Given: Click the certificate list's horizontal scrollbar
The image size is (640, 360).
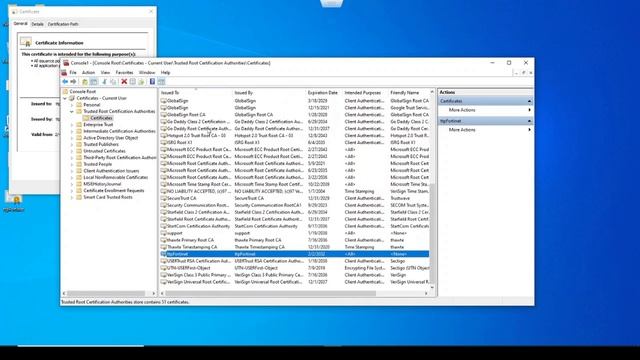Looking at the screenshot, I should pos(270,293).
